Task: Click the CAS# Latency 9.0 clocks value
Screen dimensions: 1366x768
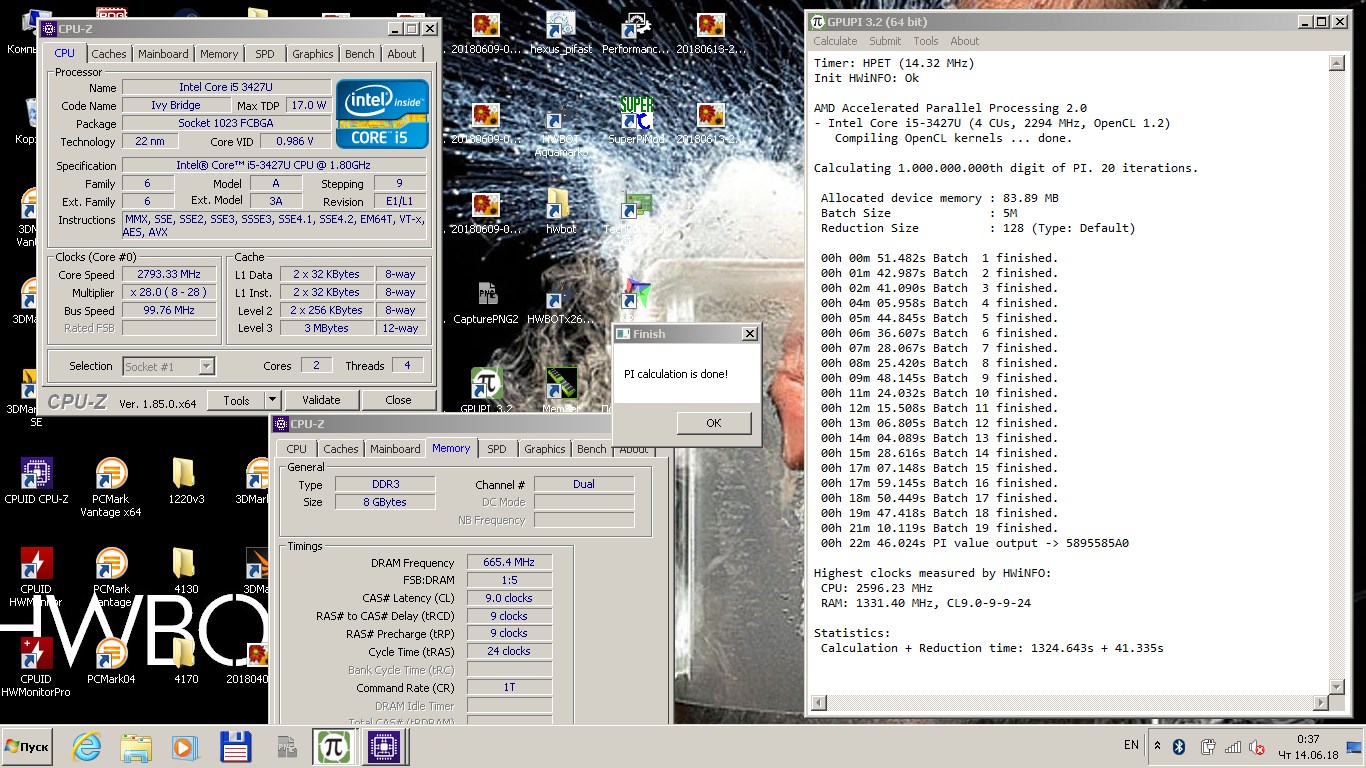Action: [509, 598]
